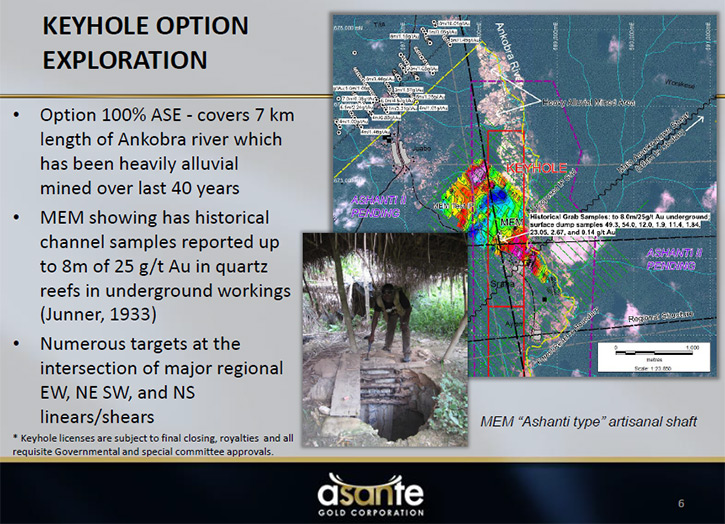Click the artisanal shaft photograph
The height and width of the screenshot is (524, 725).
click(385, 340)
